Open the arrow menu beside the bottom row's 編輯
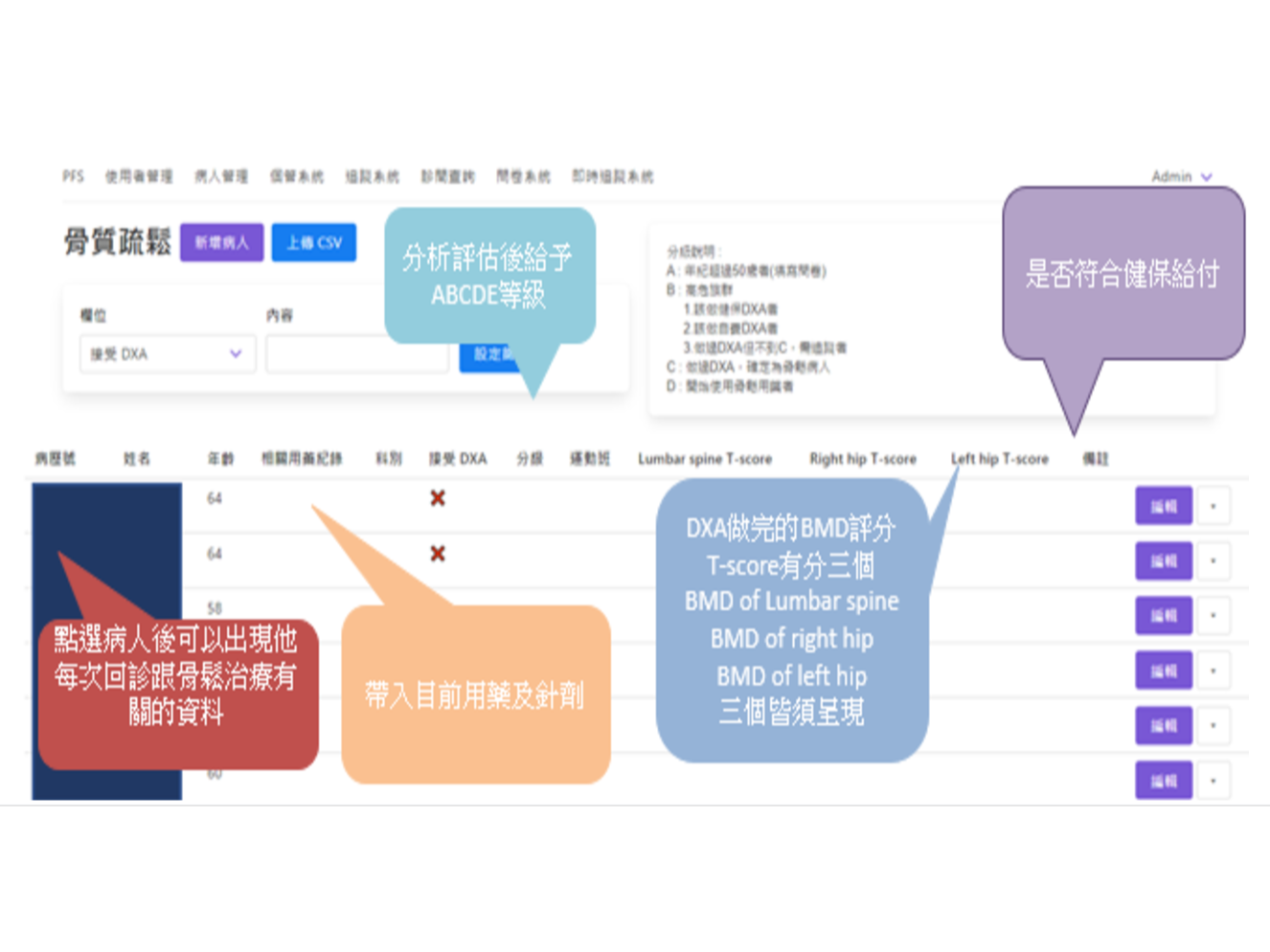 click(1213, 781)
